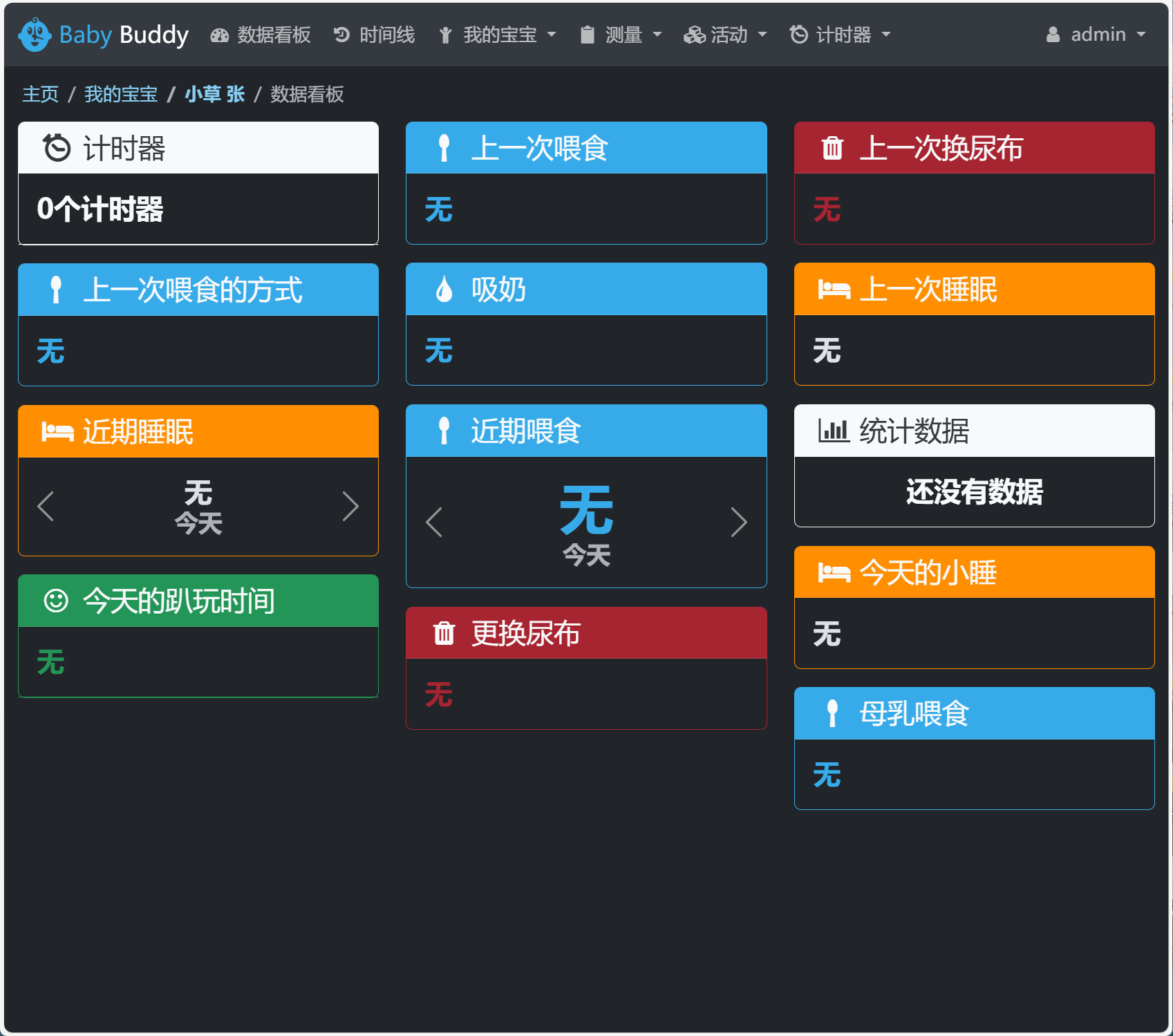This screenshot has height=1036, width=1173.
Task: Click the right arrow on 近期喂食 carousel
Action: click(739, 522)
